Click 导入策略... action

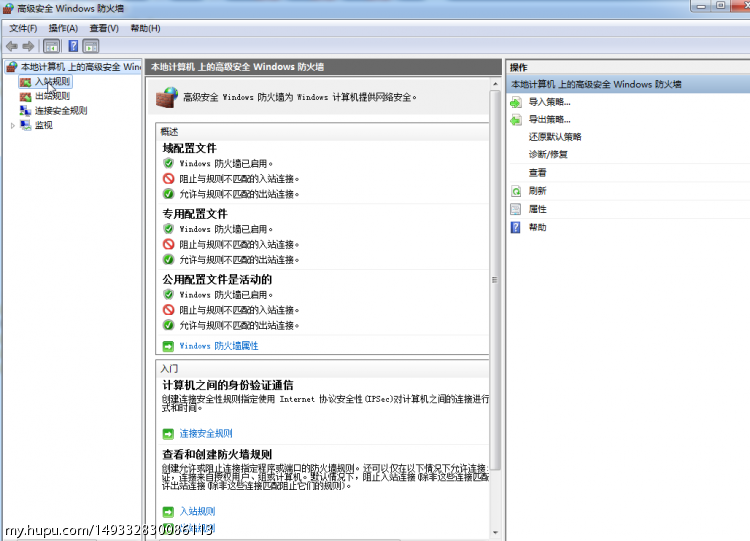pos(549,102)
